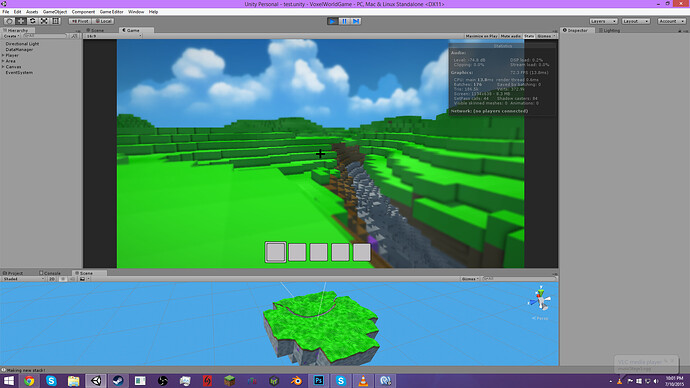This screenshot has height=388, width=690.
Task: Open the Scene view Gizmos dropdown
Action: coord(470,279)
